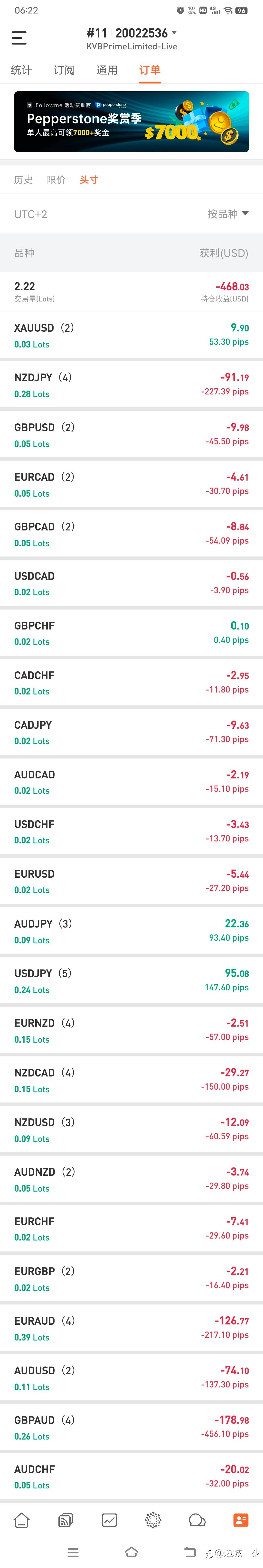Screen dimensions: 263x1568
Task: Open the Pepperstone $7000 reward banner
Action: click(x=131, y=122)
